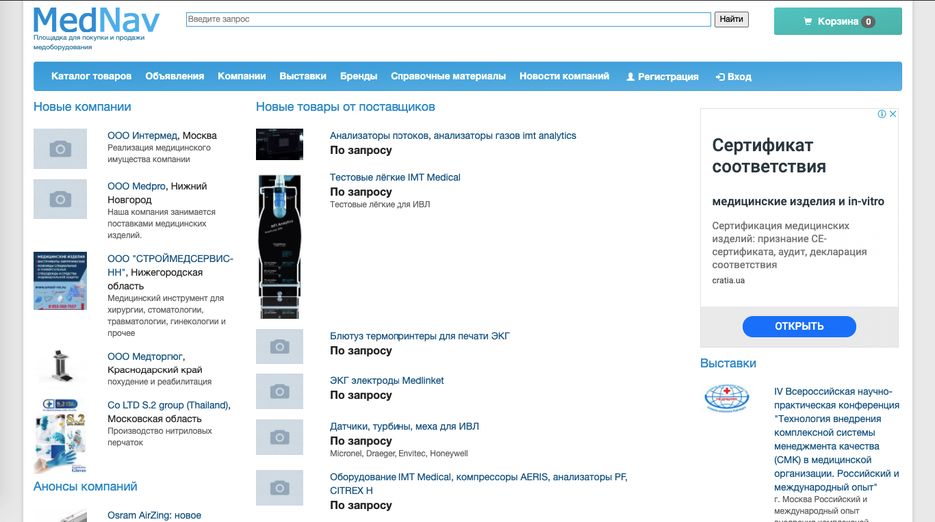Open ООО Medpro company link
The image size is (935, 522).
[x=137, y=186]
